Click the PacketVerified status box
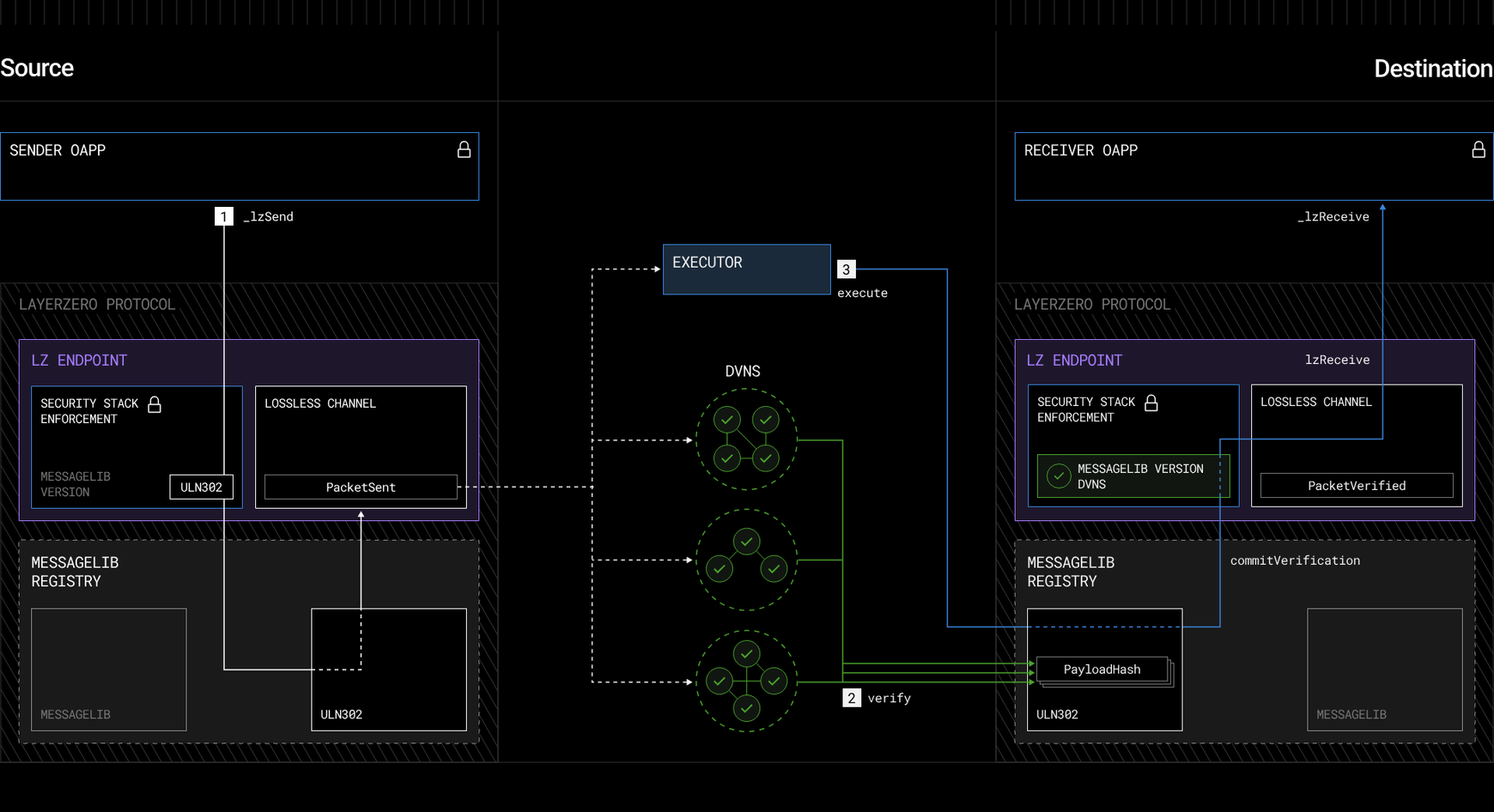 tap(1355, 486)
